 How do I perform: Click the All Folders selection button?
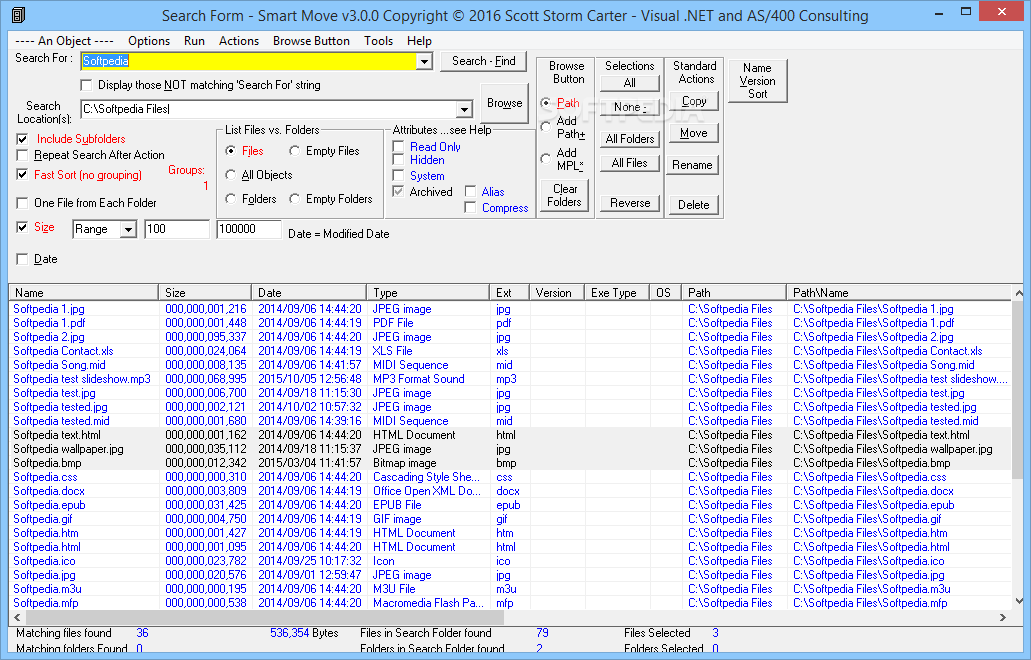pos(629,139)
